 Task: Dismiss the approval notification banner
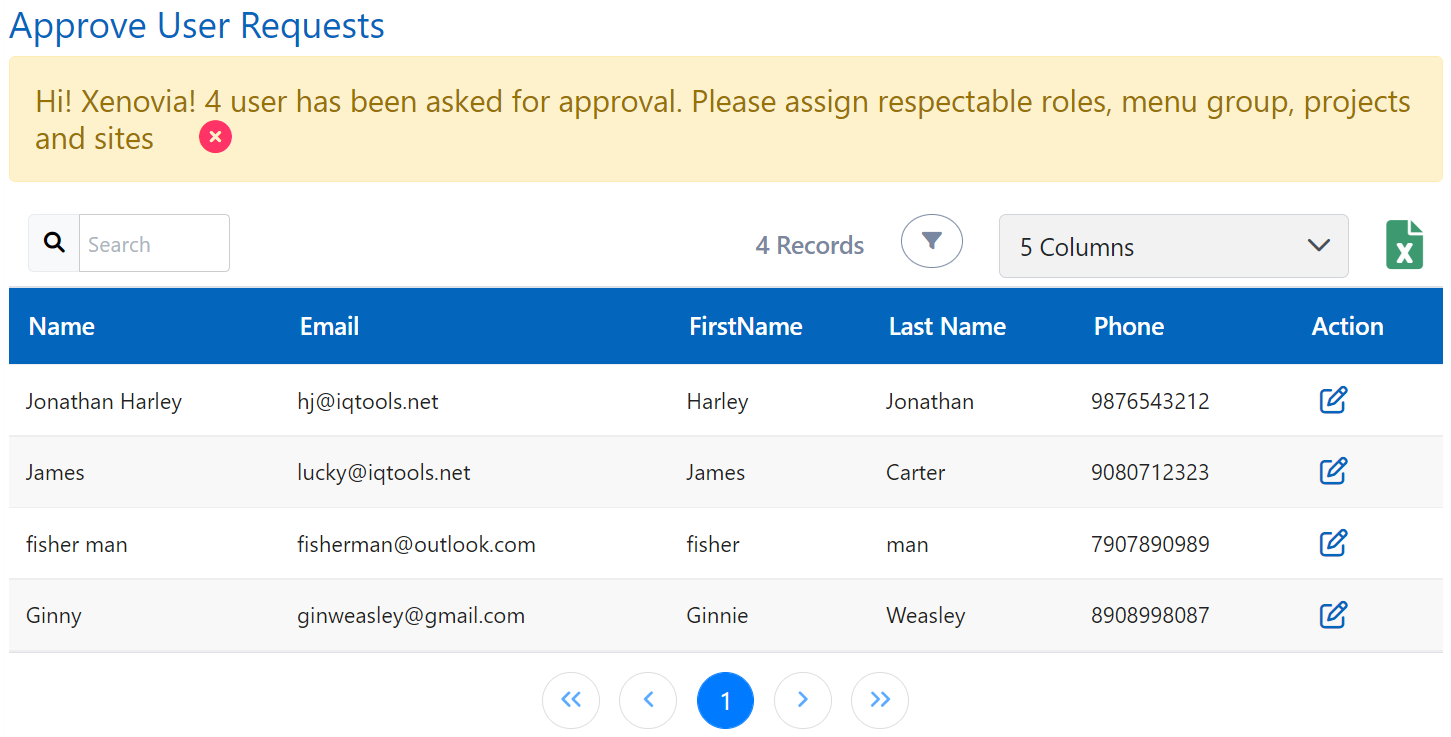point(215,137)
